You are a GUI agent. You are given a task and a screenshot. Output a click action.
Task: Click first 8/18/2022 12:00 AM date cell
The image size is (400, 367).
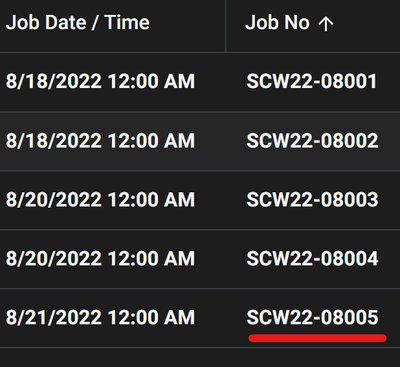coord(100,81)
